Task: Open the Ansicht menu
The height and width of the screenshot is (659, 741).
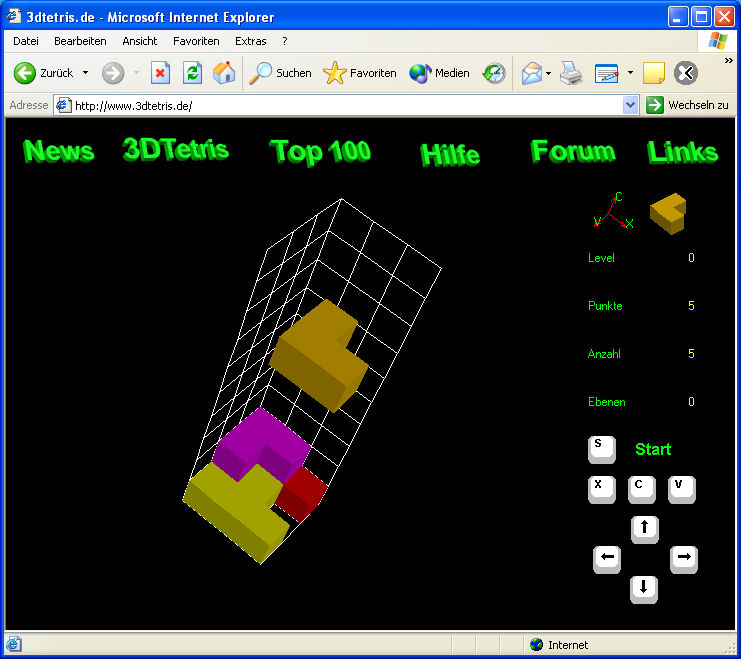Action: [x=139, y=41]
